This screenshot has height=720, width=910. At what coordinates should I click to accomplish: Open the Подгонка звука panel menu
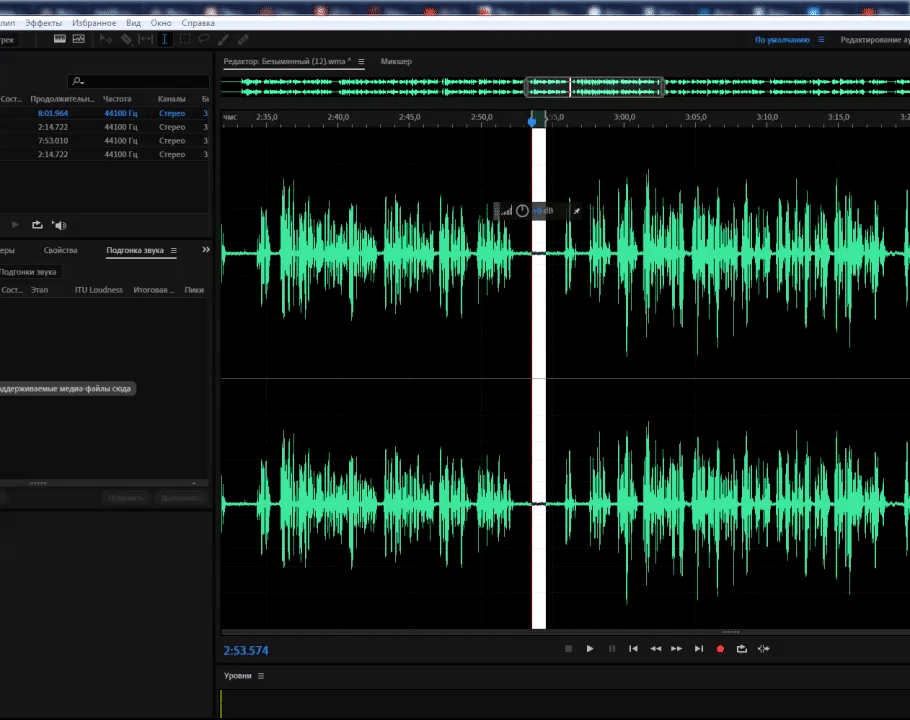[173, 251]
